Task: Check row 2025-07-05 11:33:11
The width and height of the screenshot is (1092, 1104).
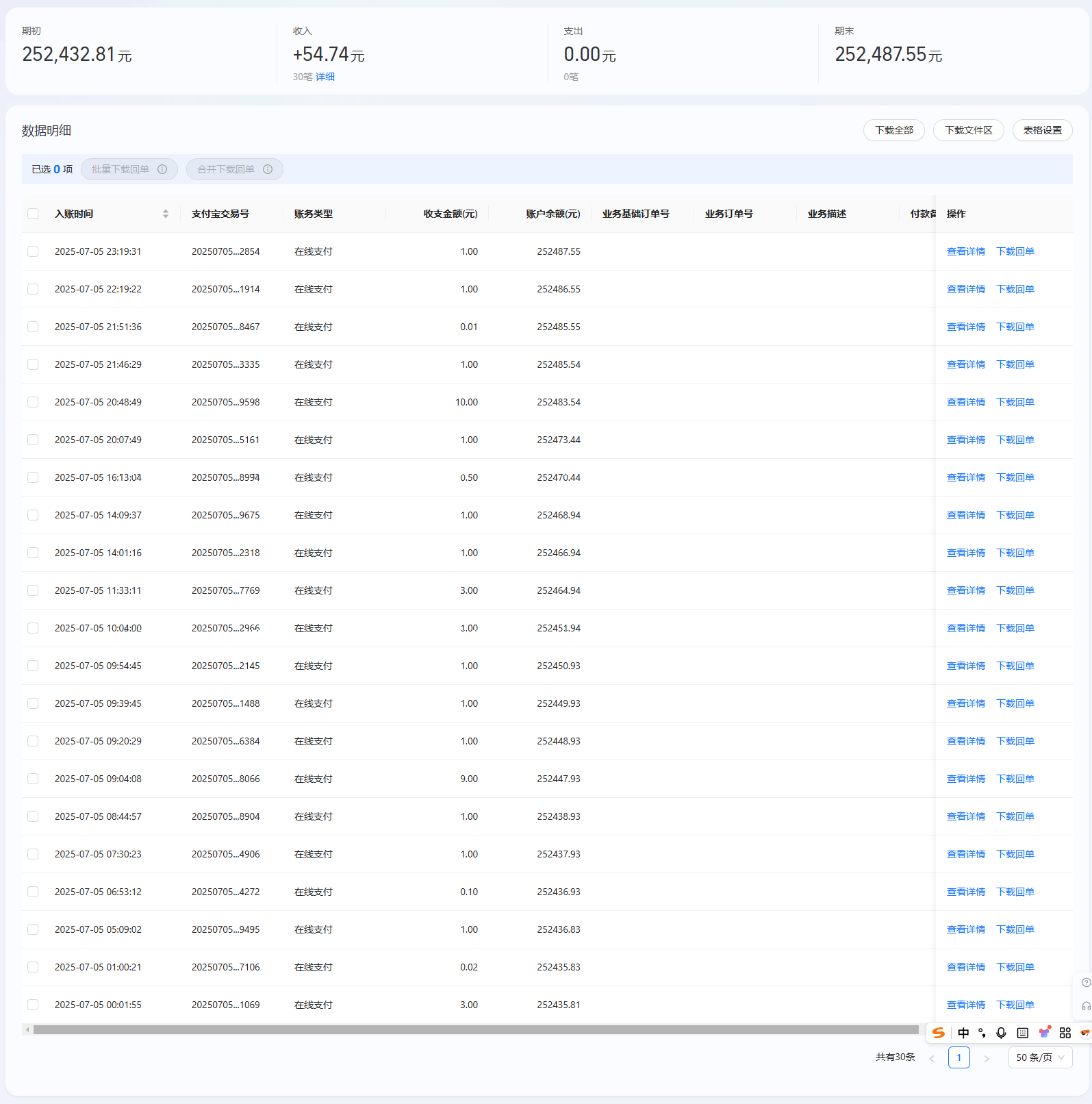Action: [33, 590]
